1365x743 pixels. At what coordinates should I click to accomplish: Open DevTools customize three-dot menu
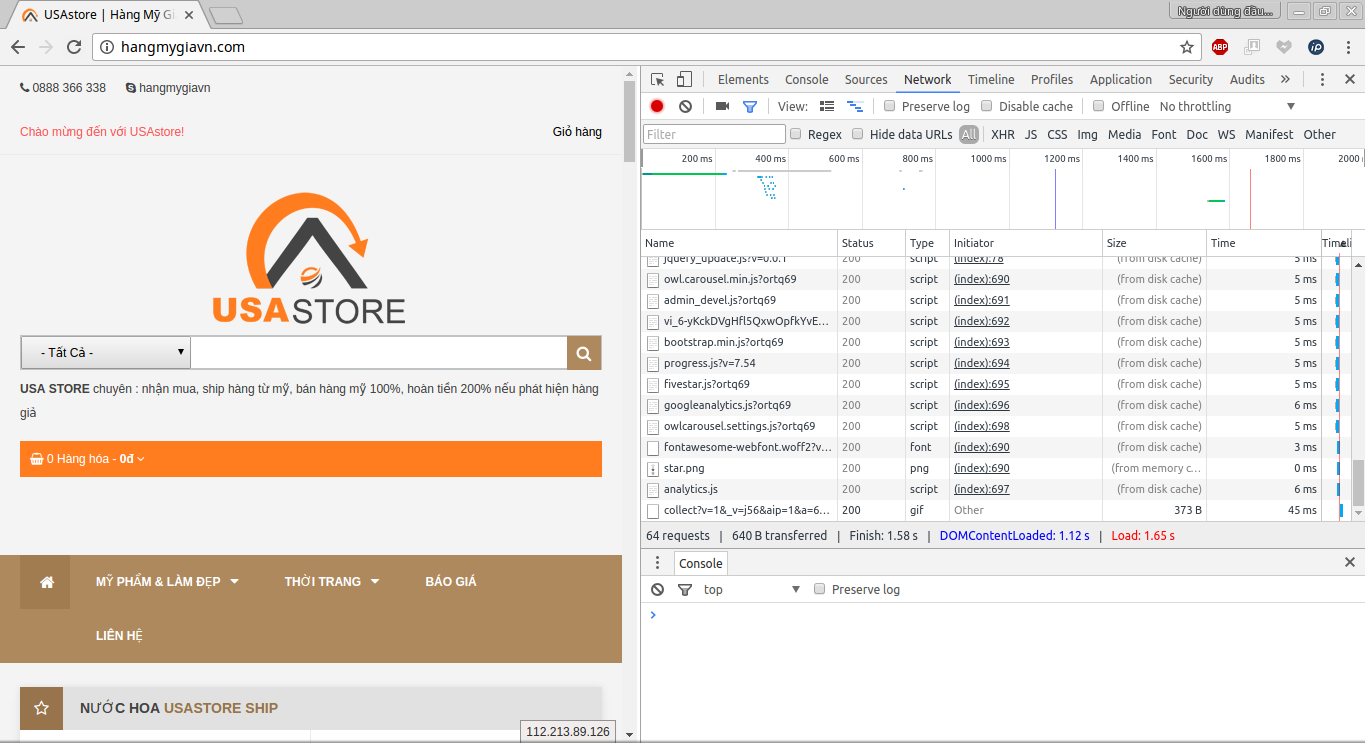pos(1322,80)
